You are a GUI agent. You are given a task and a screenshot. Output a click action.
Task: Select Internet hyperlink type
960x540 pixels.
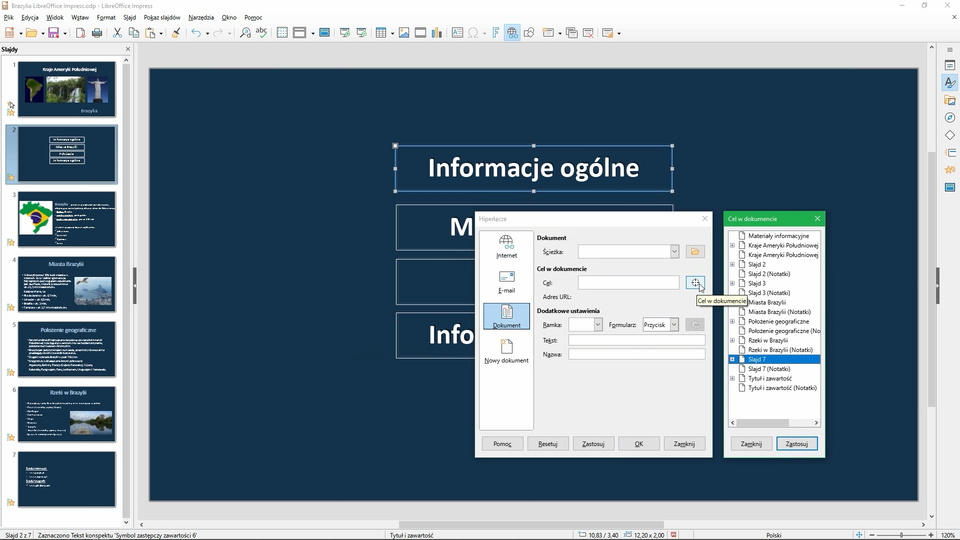506,247
